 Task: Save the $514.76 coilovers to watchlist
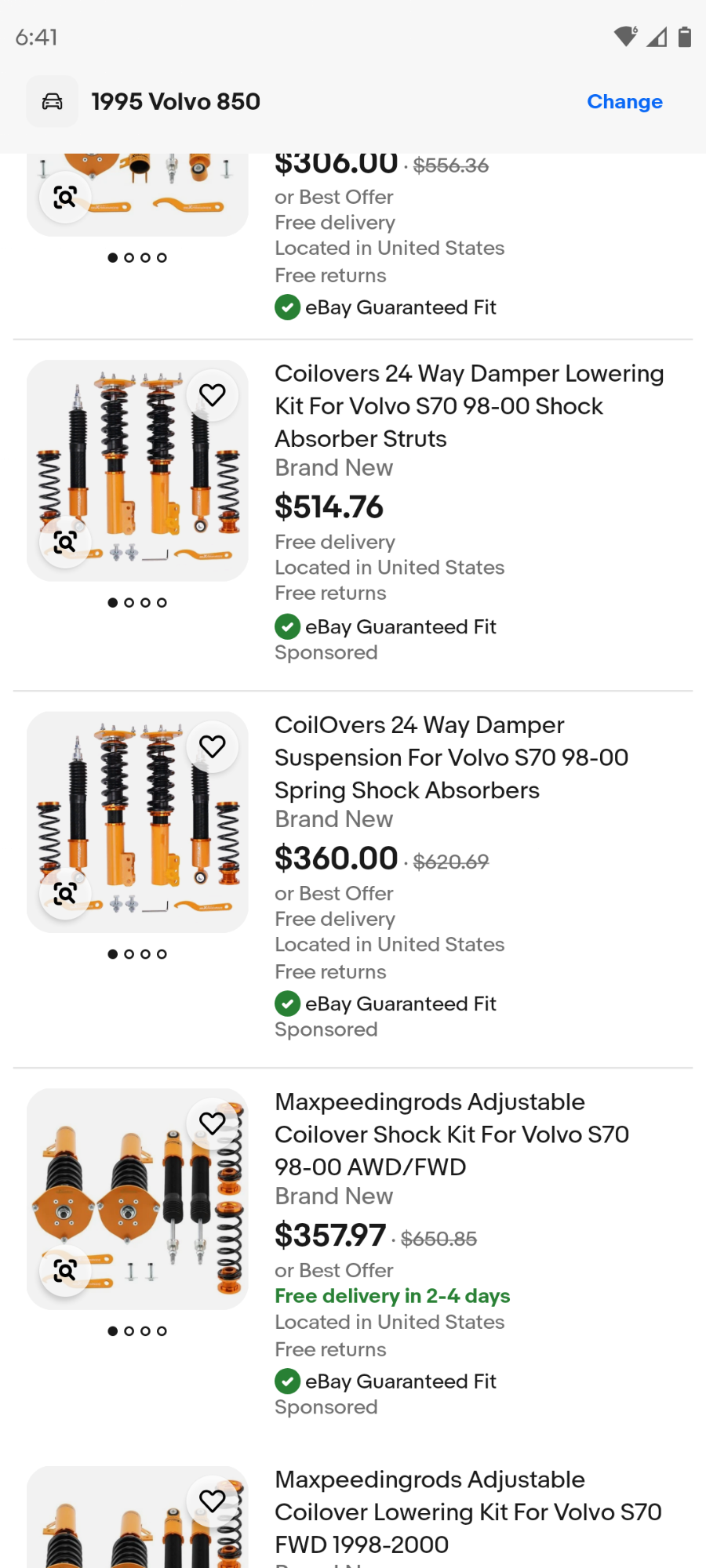[212, 394]
